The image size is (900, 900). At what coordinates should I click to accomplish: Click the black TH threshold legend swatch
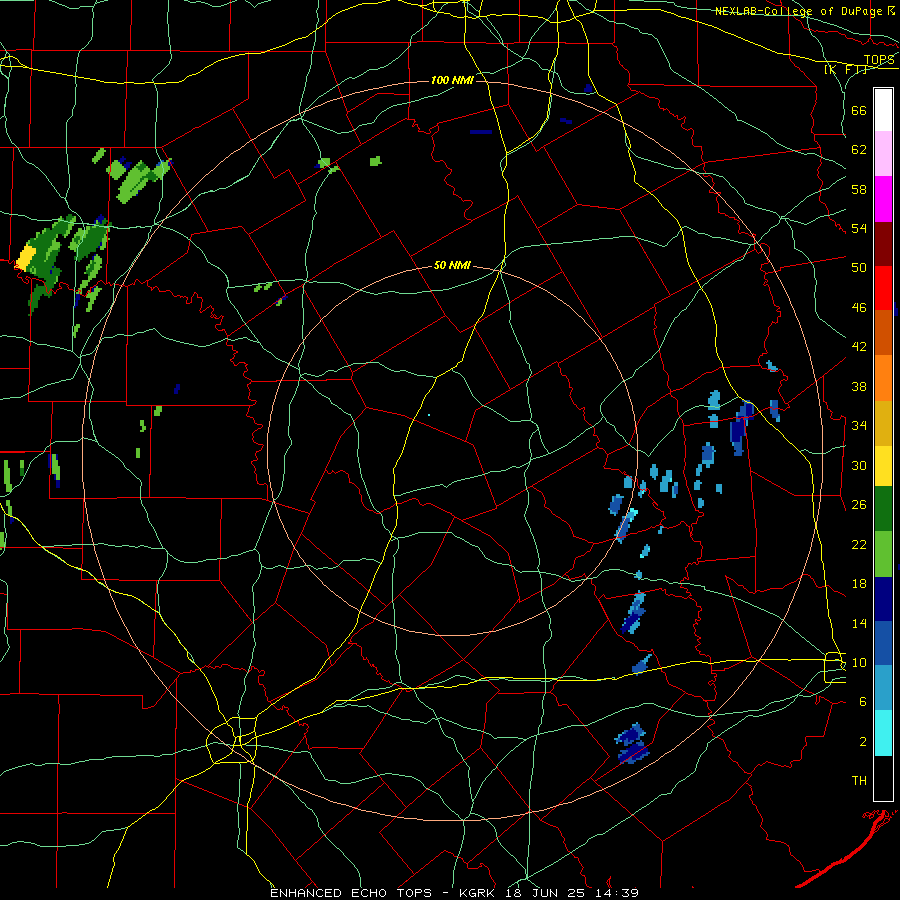coord(883,777)
